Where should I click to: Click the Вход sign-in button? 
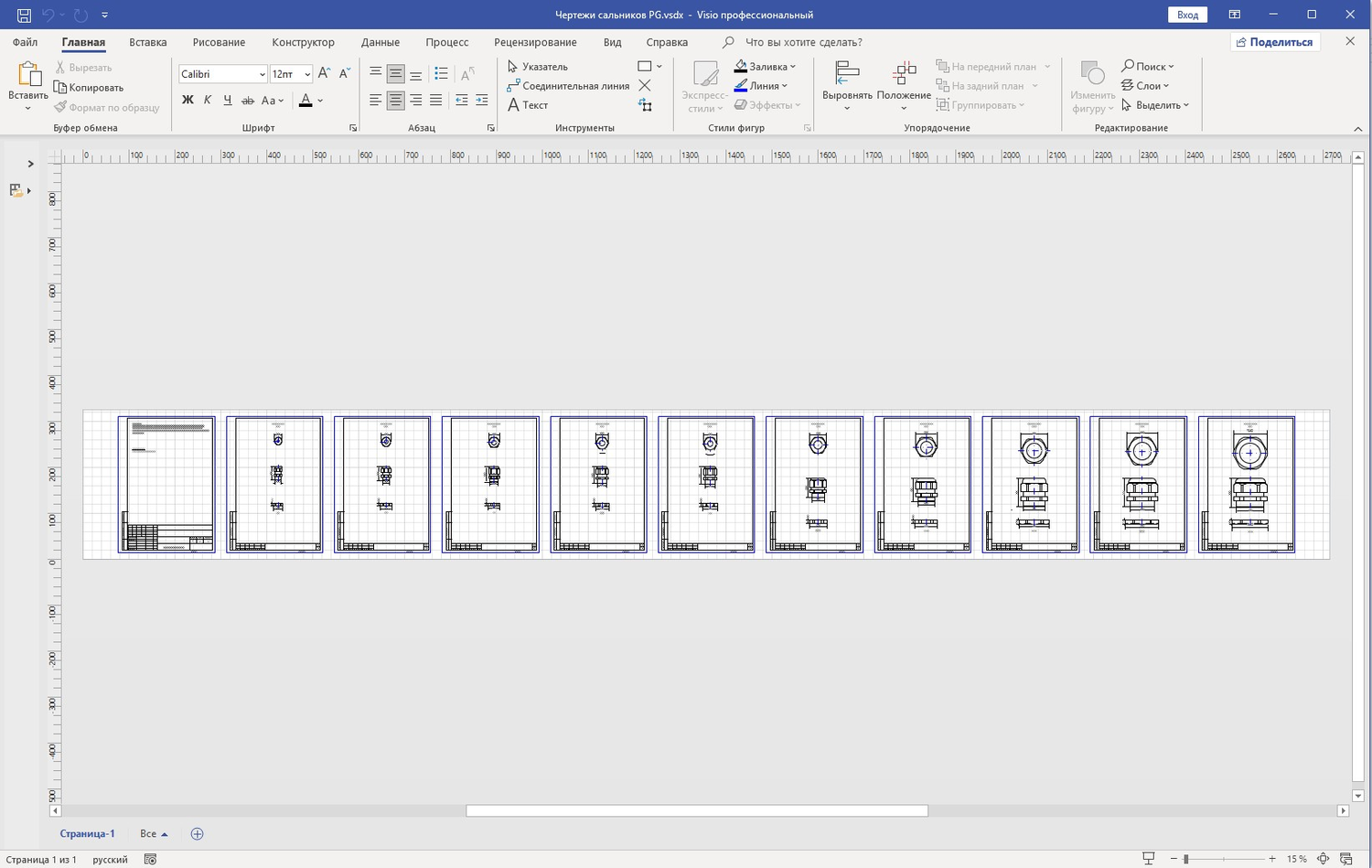[1187, 15]
